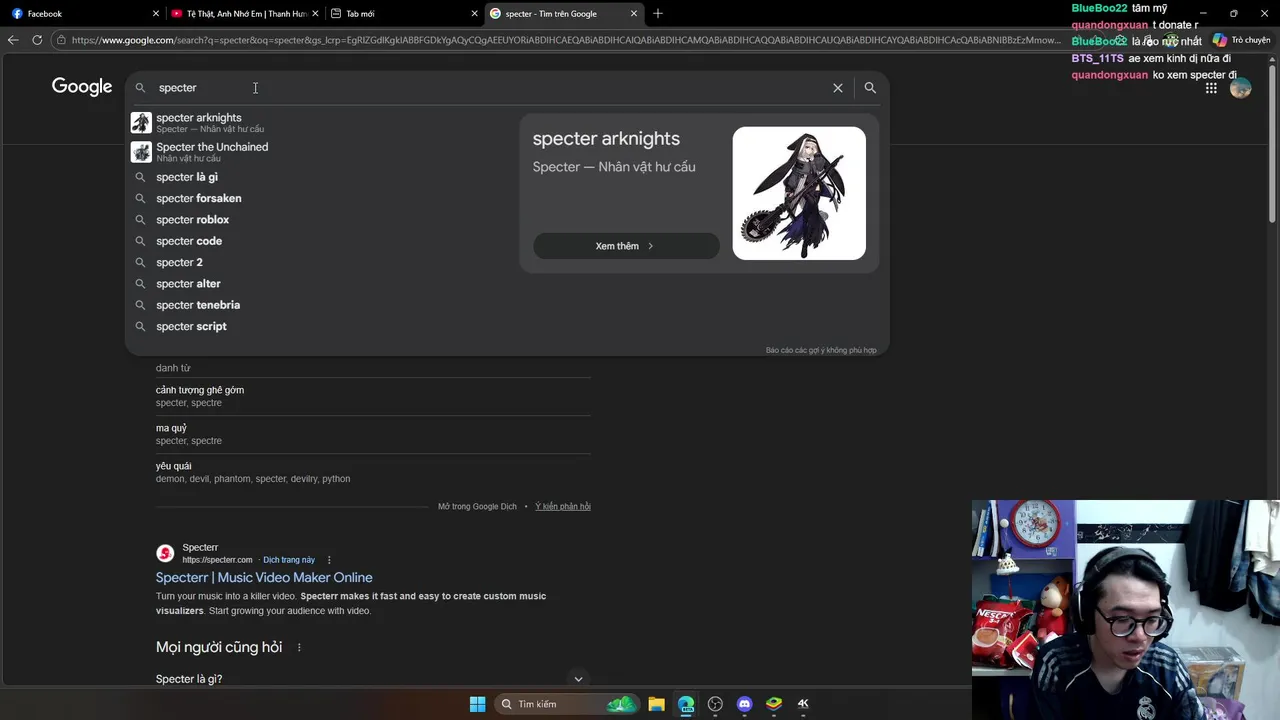Open the Specter character artwork image
This screenshot has height=720, width=1280.
pyautogui.click(x=799, y=193)
